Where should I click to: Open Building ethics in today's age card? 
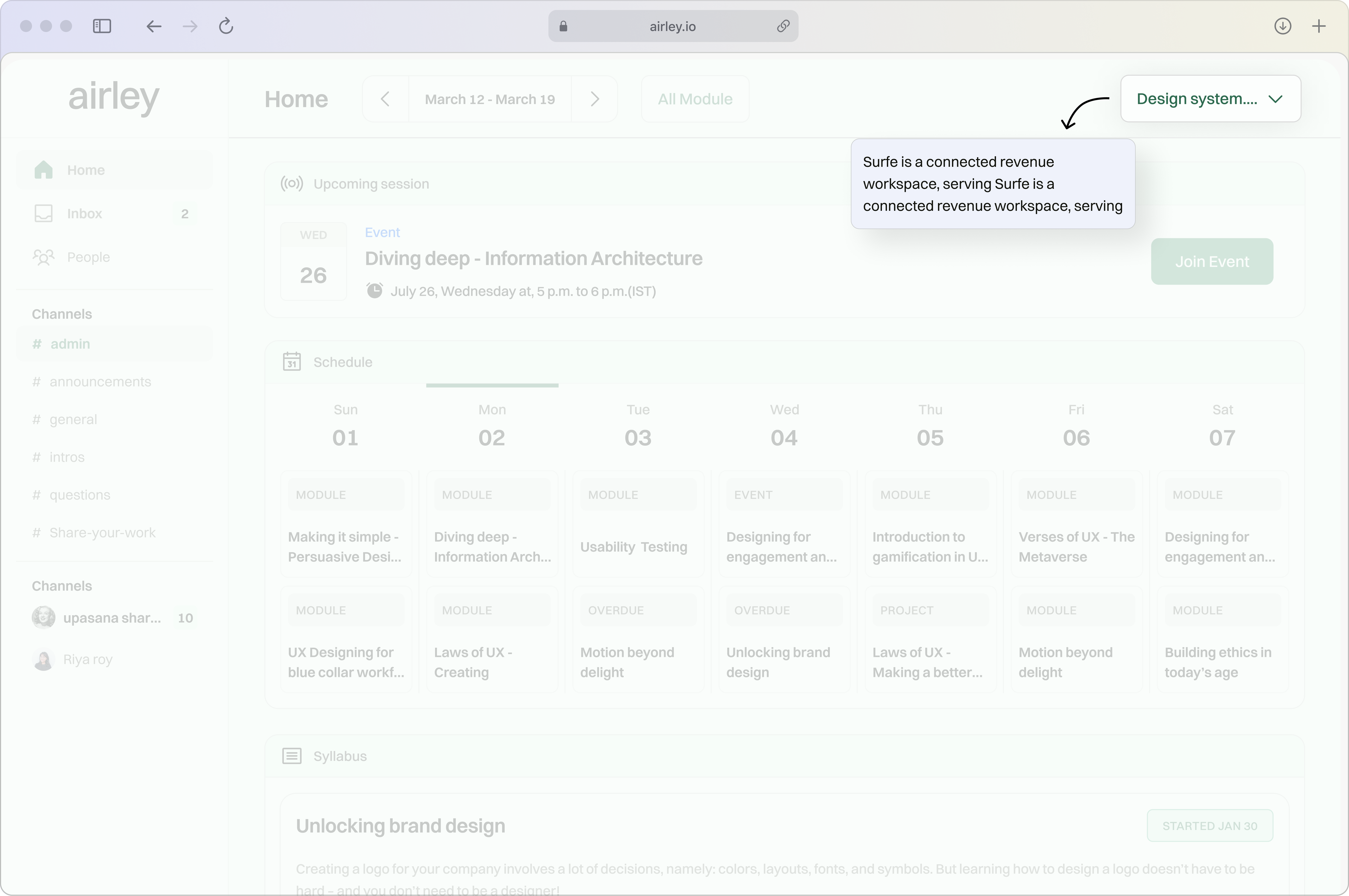click(1223, 639)
